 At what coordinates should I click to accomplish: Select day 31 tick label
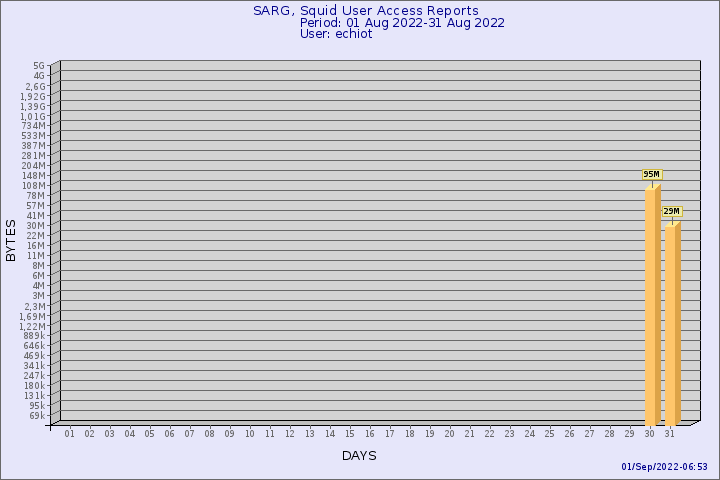tap(670, 434)
